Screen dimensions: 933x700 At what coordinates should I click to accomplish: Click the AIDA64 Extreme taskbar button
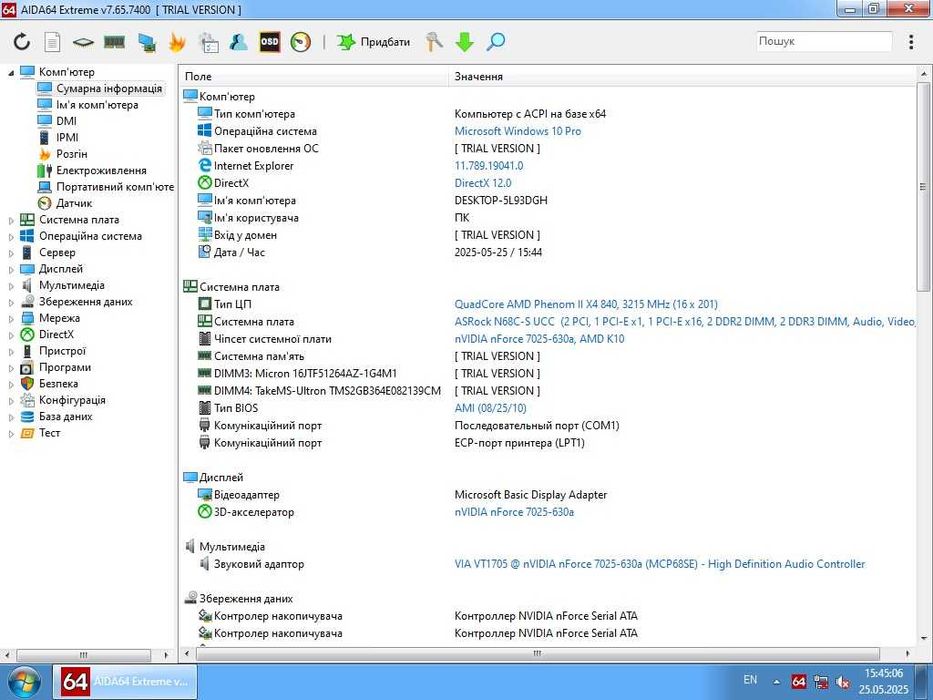pyautogui.click(x=126, y=682)
